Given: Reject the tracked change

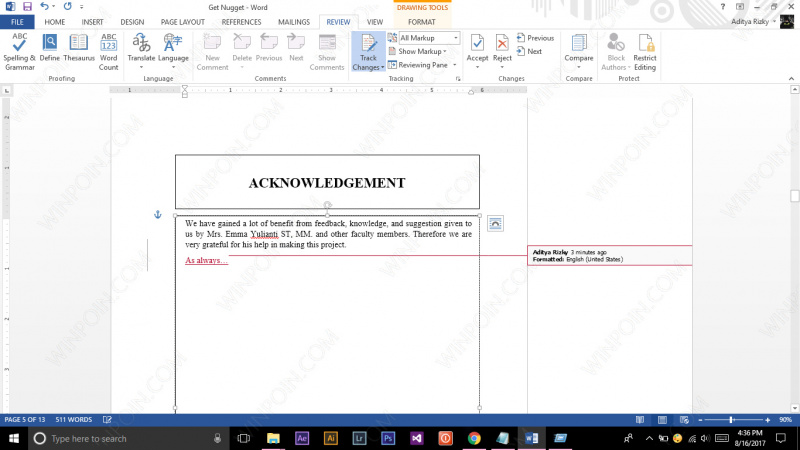Looking at the screenshot, I should pos(502,52).
